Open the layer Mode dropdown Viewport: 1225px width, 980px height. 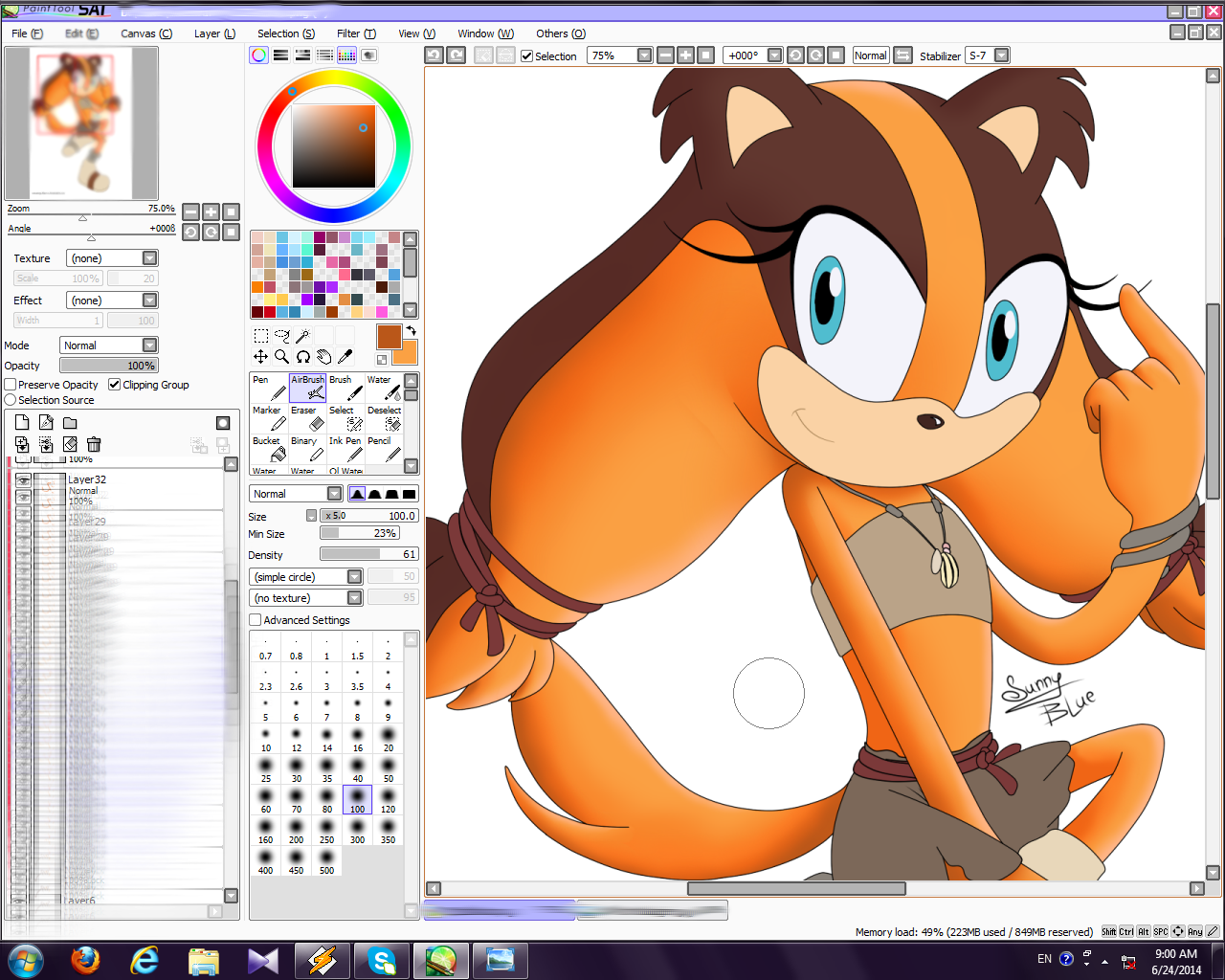pyautogui.click(x=109, y=345)
